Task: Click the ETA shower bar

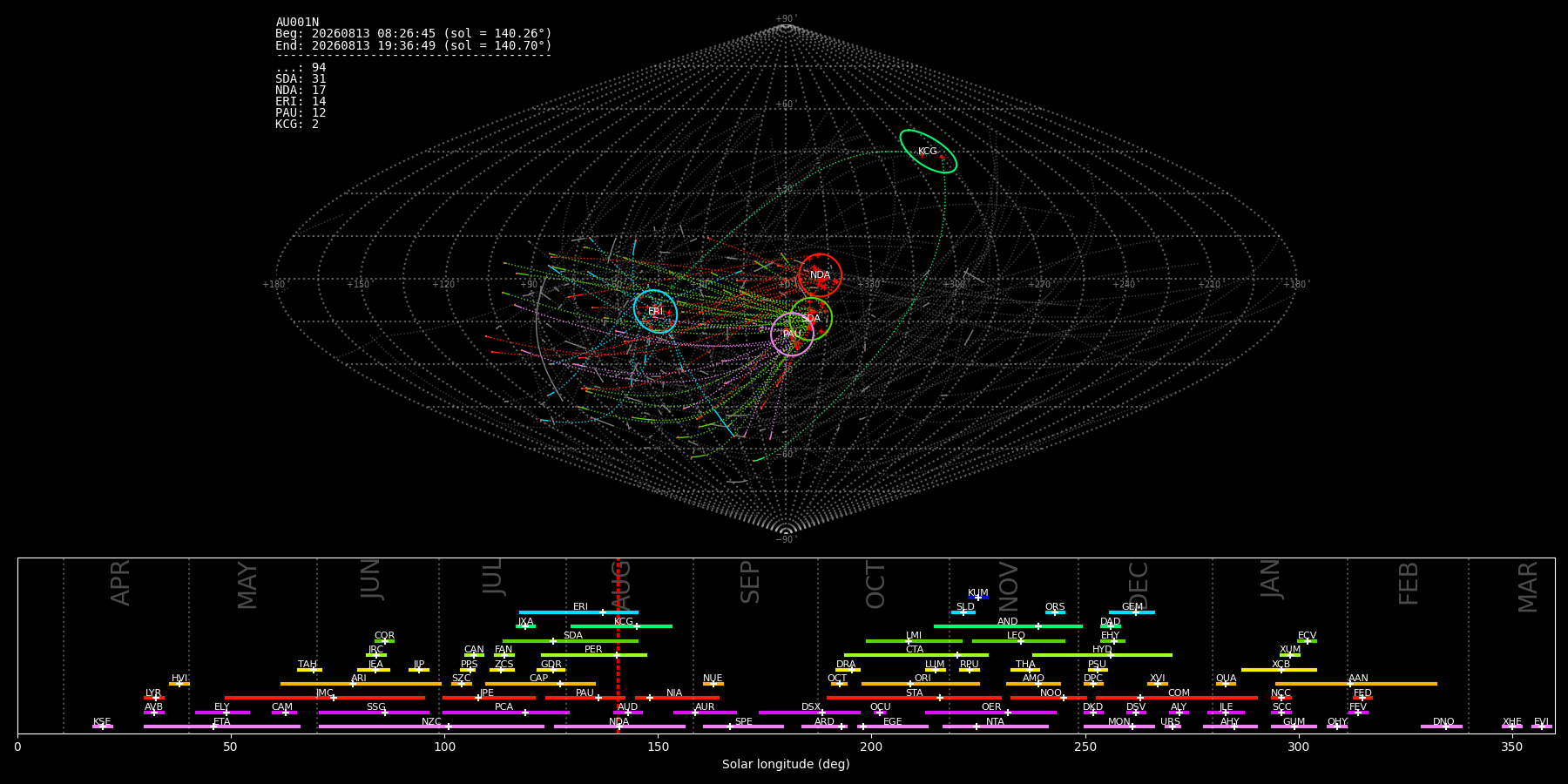Action: [222, 727]
